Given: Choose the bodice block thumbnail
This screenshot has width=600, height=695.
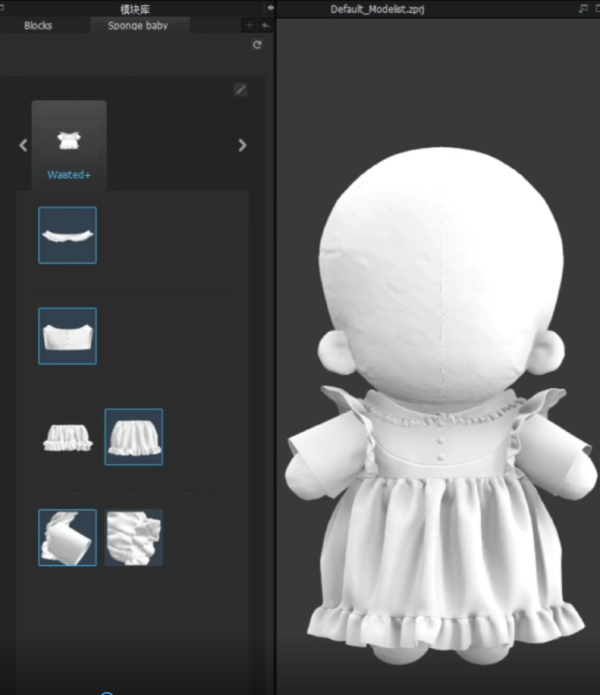Looking at the screenshot, I should click(x=67, y=336).
